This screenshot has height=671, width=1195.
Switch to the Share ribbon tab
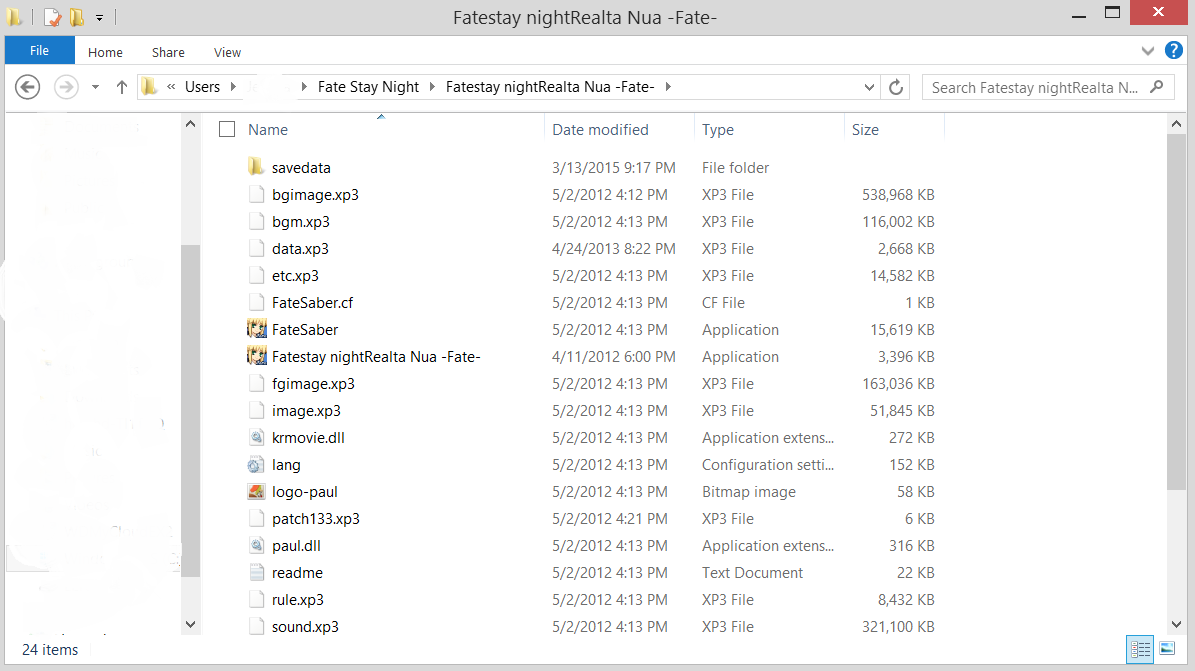168,53
